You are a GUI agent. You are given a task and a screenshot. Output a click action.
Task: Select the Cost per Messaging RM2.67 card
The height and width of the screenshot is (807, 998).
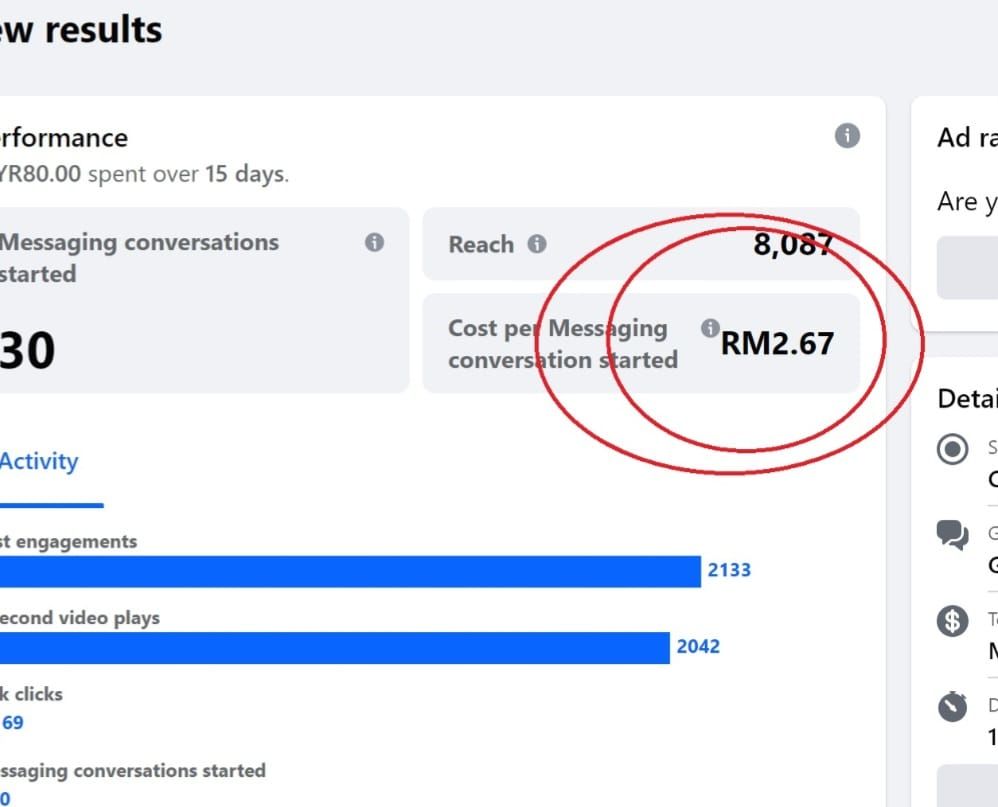point(642,344)
